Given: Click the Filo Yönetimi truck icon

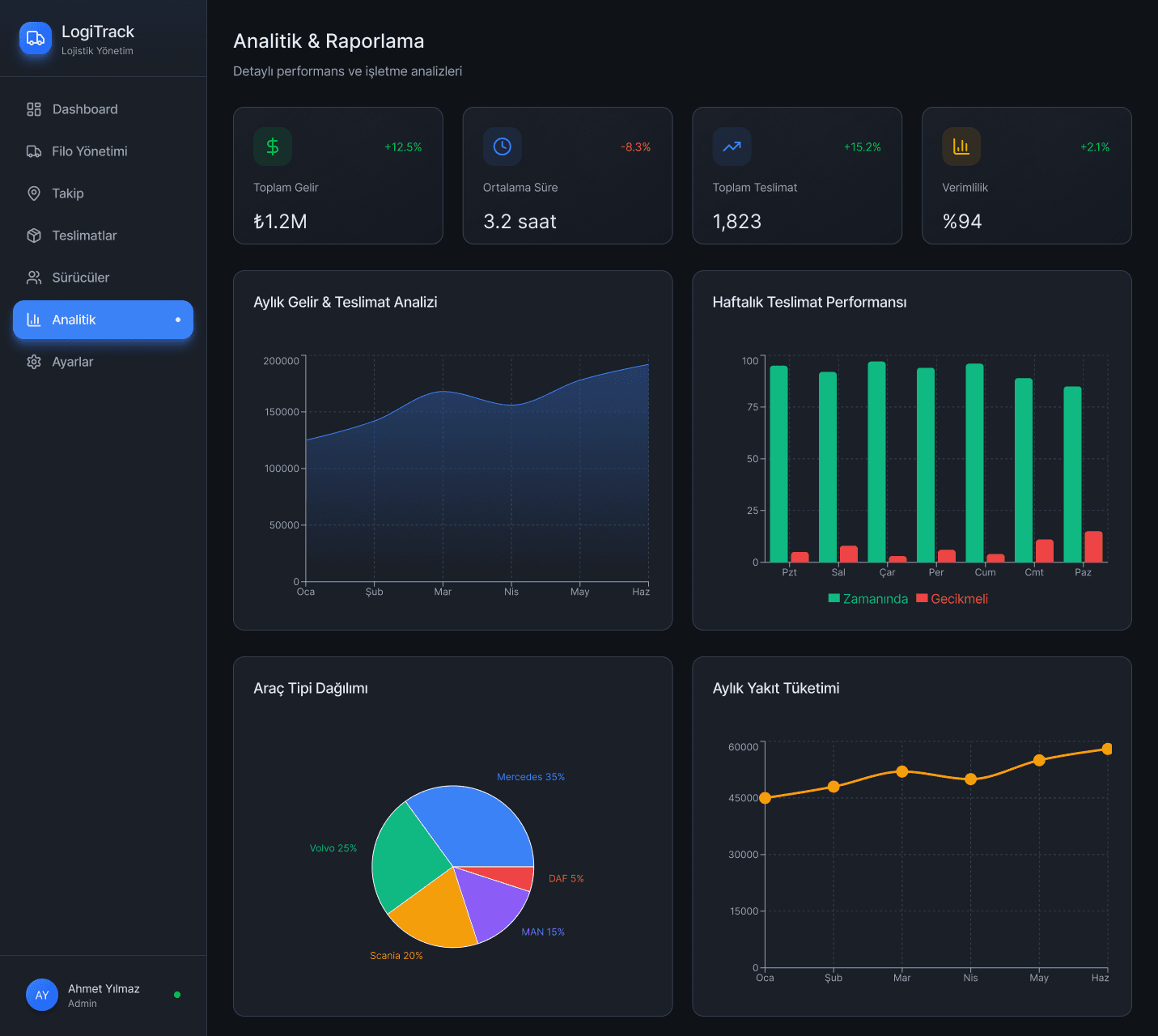Looking at the screenshot, I should point(34,151).
